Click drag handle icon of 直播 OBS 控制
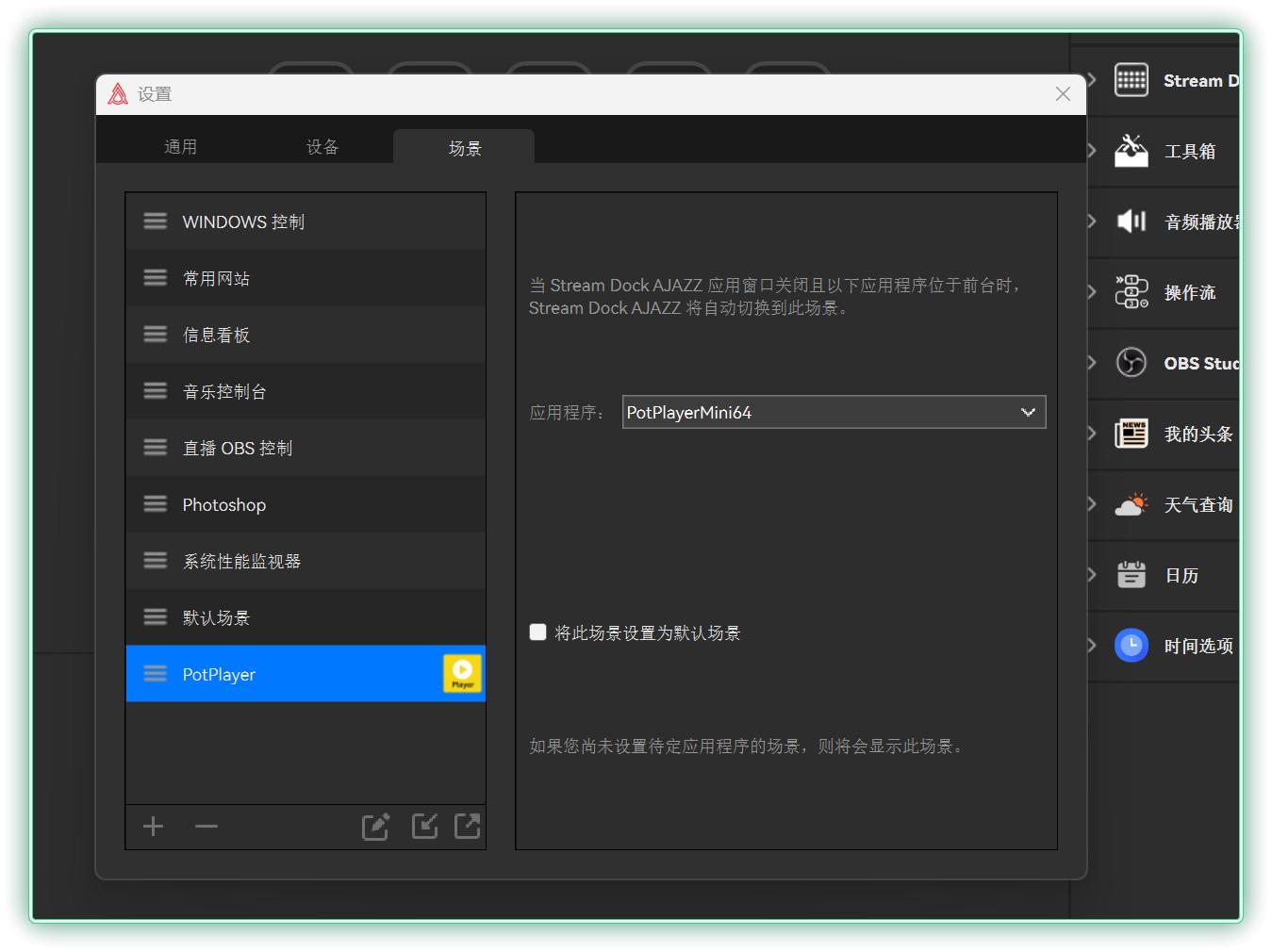1272x952 pixels. (x=155, y=448)
